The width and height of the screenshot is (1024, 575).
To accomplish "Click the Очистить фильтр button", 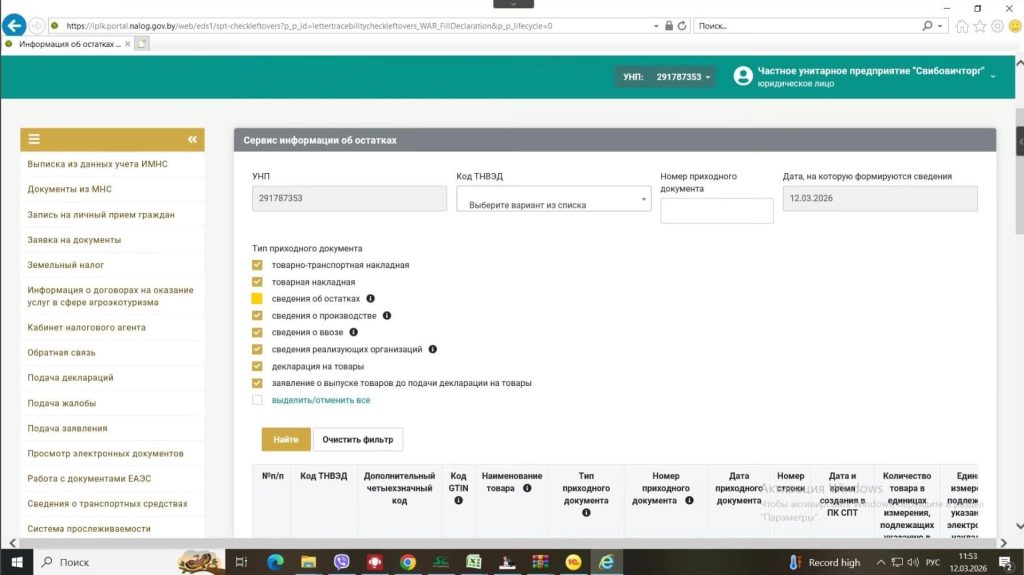I will point(358,439).
